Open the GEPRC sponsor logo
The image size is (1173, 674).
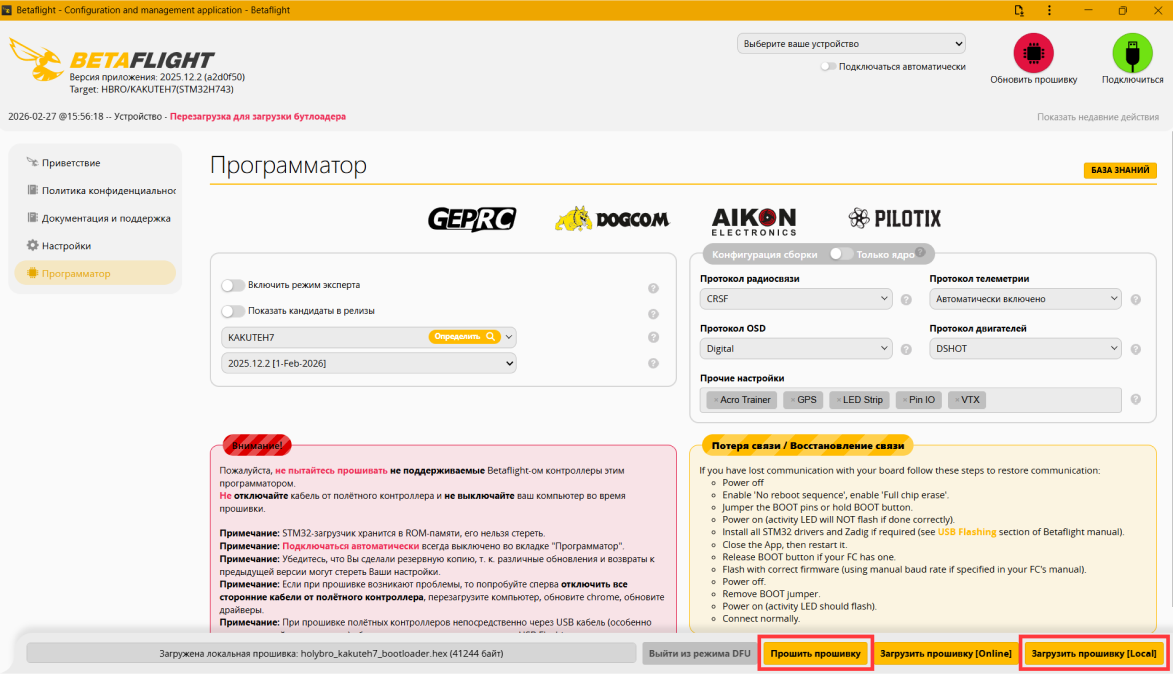click(472, 219)
